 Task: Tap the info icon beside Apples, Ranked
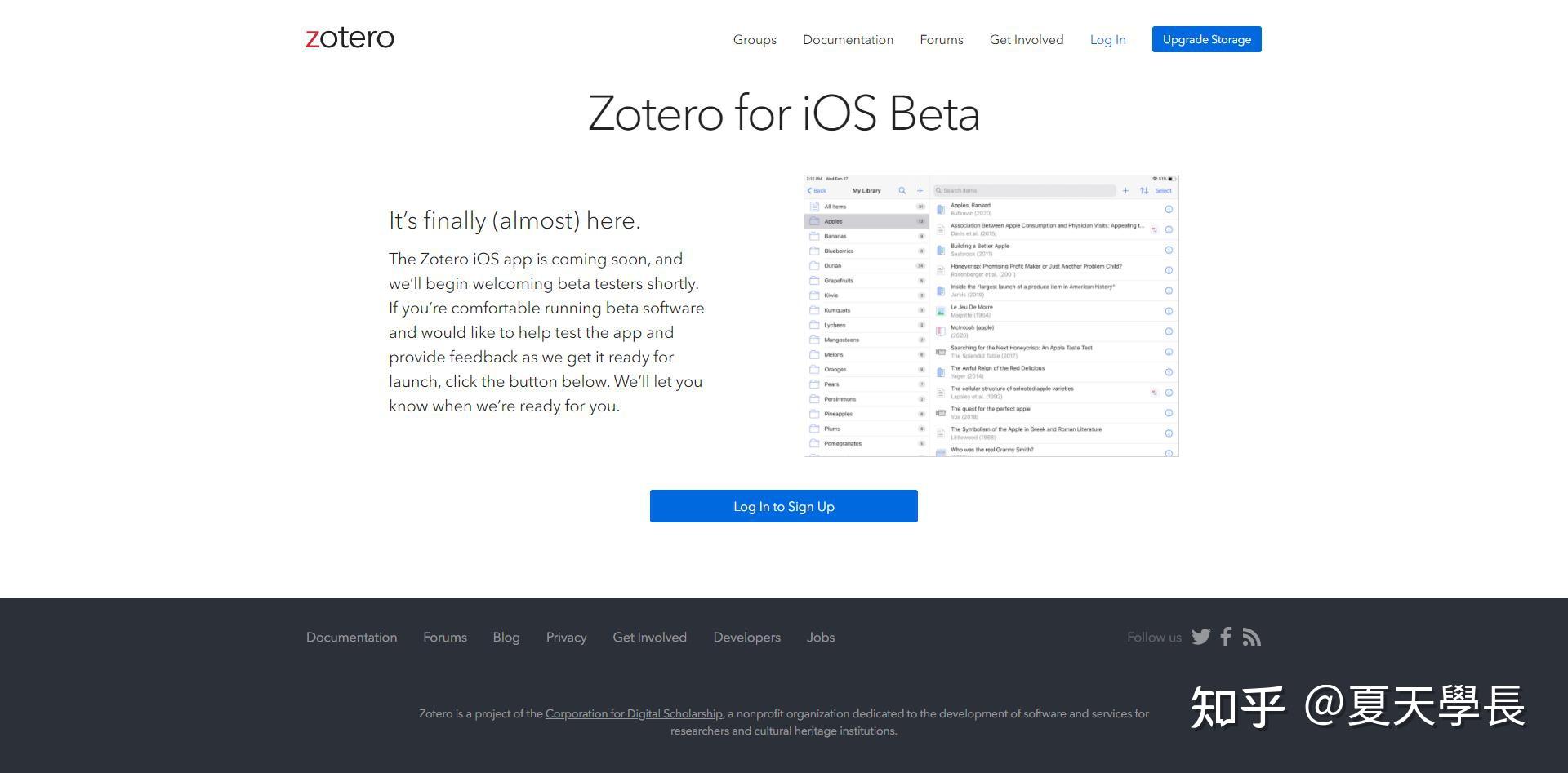tap(1169, 209)
